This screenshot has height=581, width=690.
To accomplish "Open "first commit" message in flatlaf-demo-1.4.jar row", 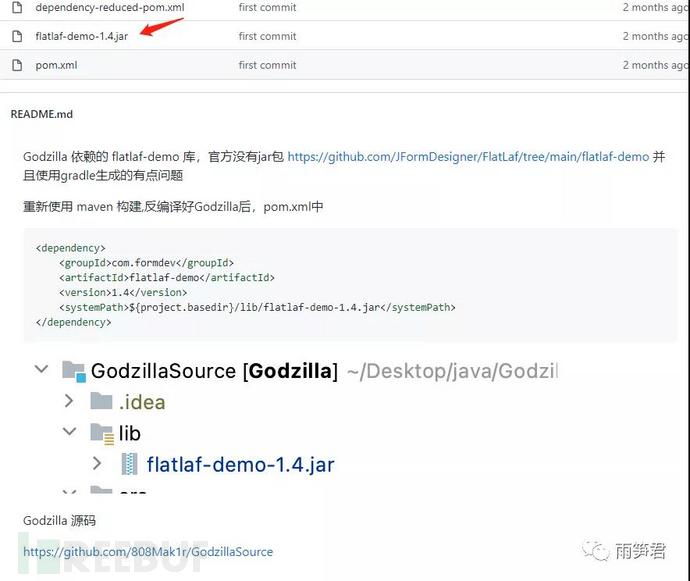I will (x=268, y=36).
